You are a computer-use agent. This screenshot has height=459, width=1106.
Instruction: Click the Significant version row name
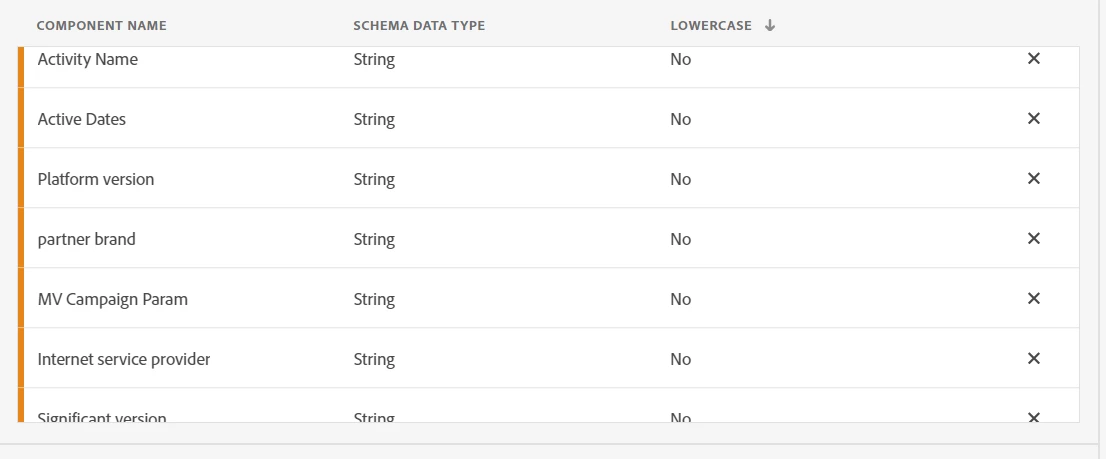102,417
